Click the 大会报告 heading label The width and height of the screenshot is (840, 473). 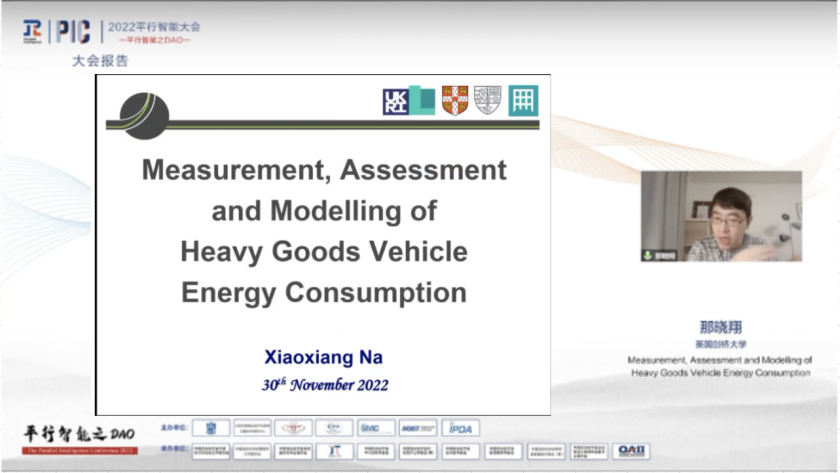coord(100,61)
